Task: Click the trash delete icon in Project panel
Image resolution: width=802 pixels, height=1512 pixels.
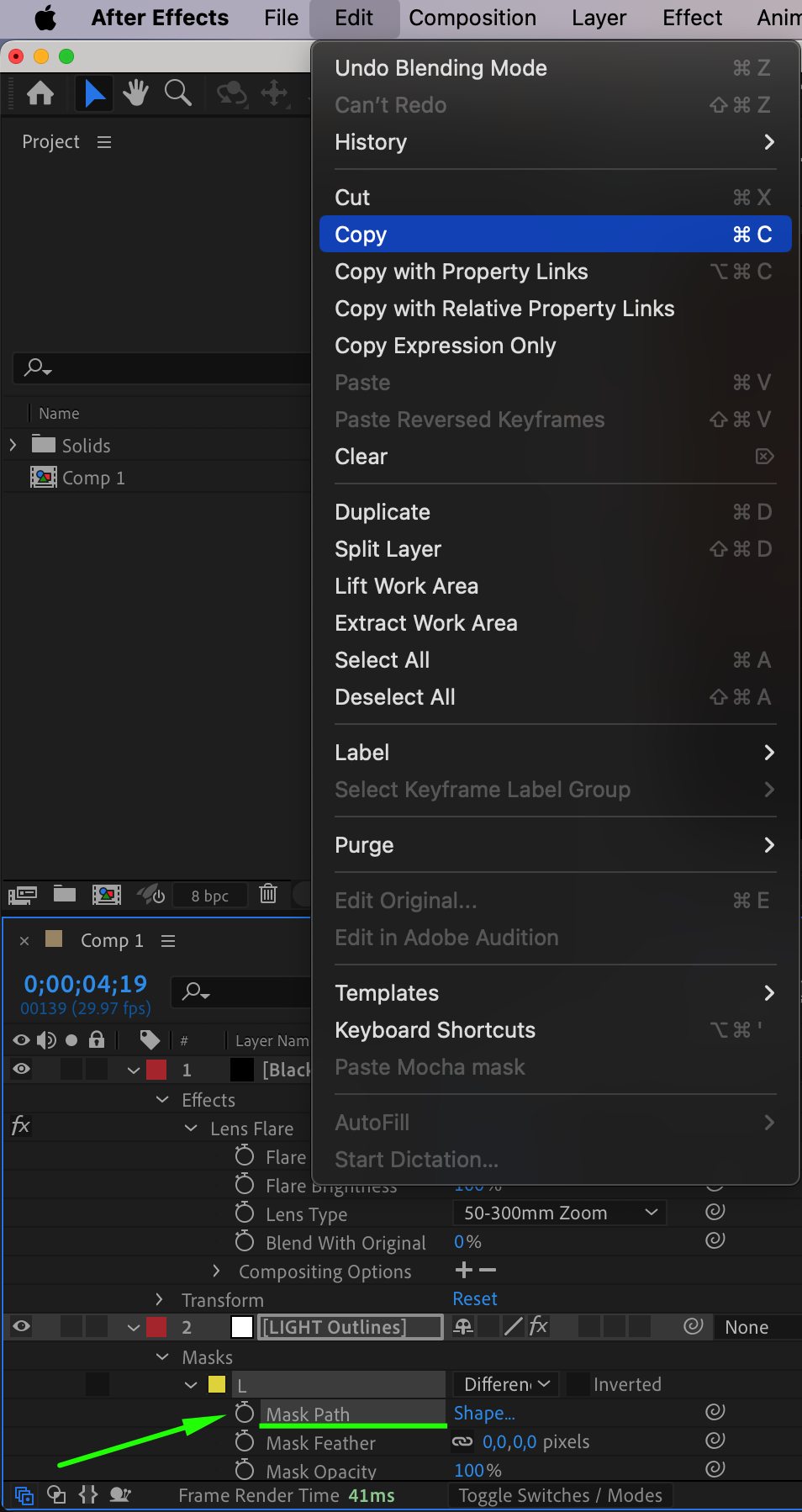Action: click(x=268, y=894)
